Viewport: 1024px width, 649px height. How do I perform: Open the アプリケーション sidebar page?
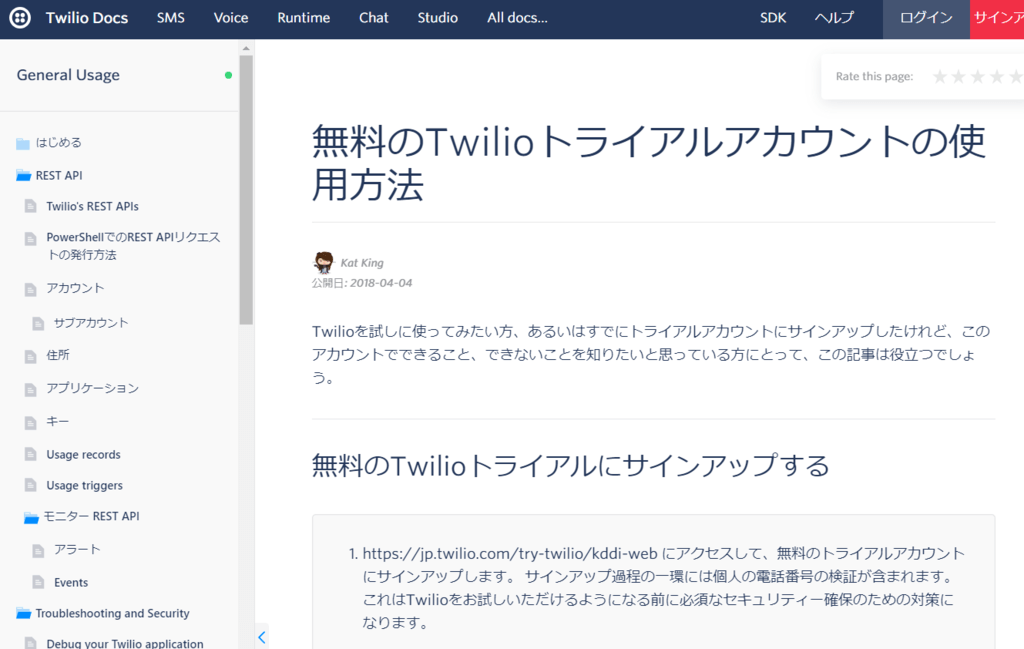click(93, 388)
